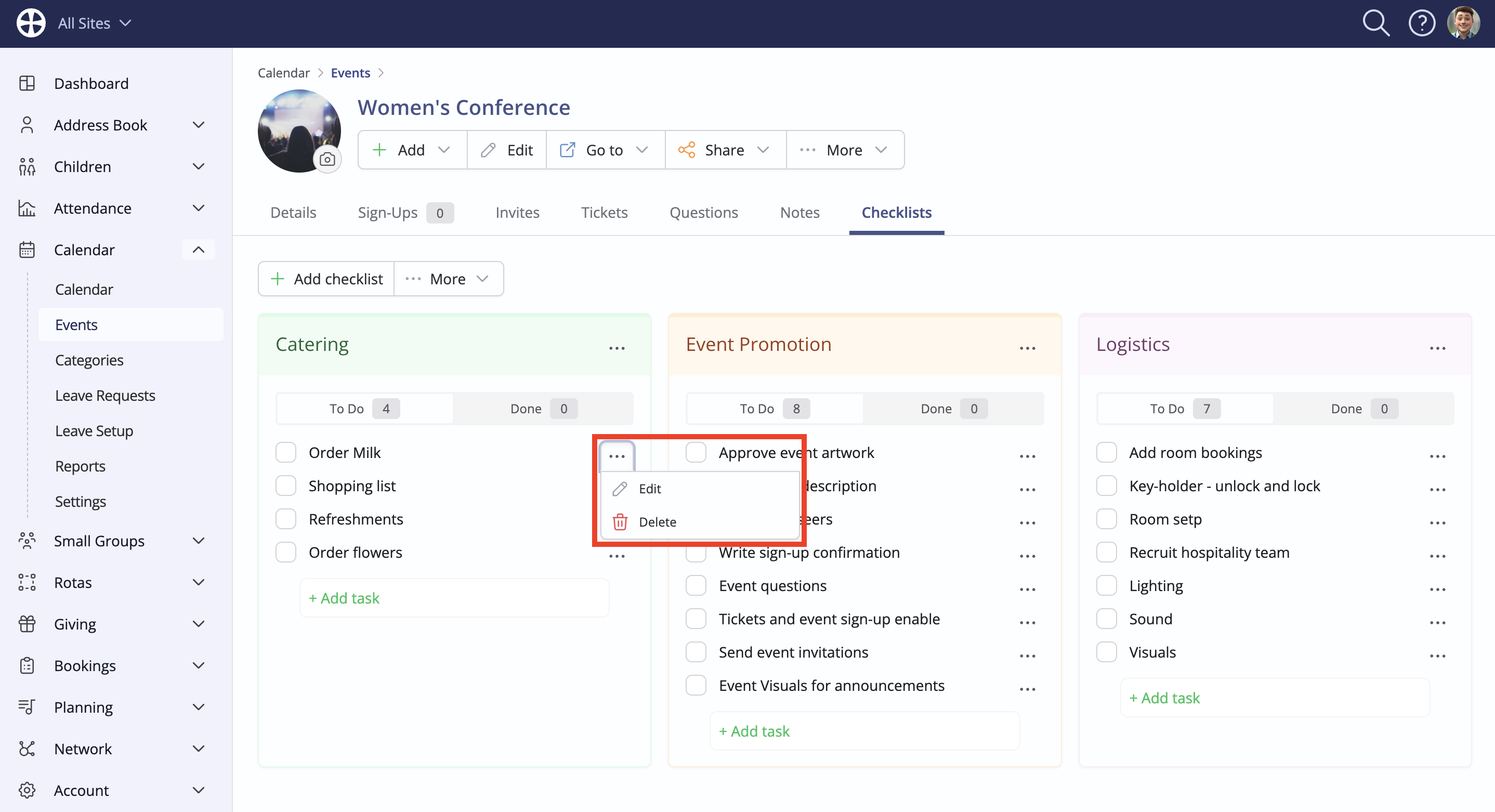Click the Address Book person icon
This screenshot has width=1495, height=812.
[x=27, y=125]
